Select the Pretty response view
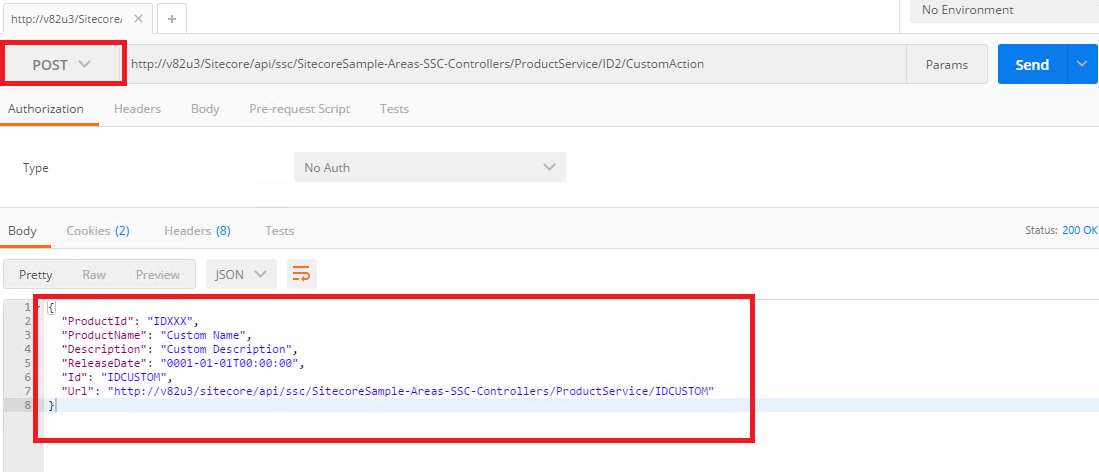 (x=36, y=274)
